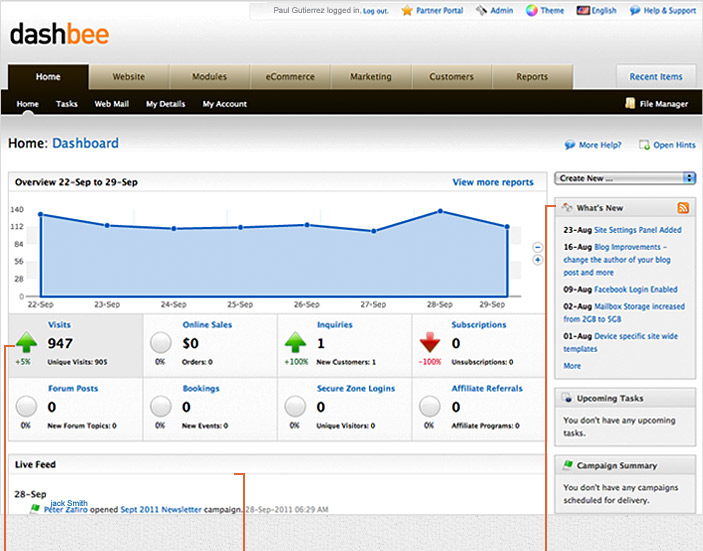The width and height of the screenshot is (703, 551).
Task: Click the Online Sales stat title
Action: point(207,325)
